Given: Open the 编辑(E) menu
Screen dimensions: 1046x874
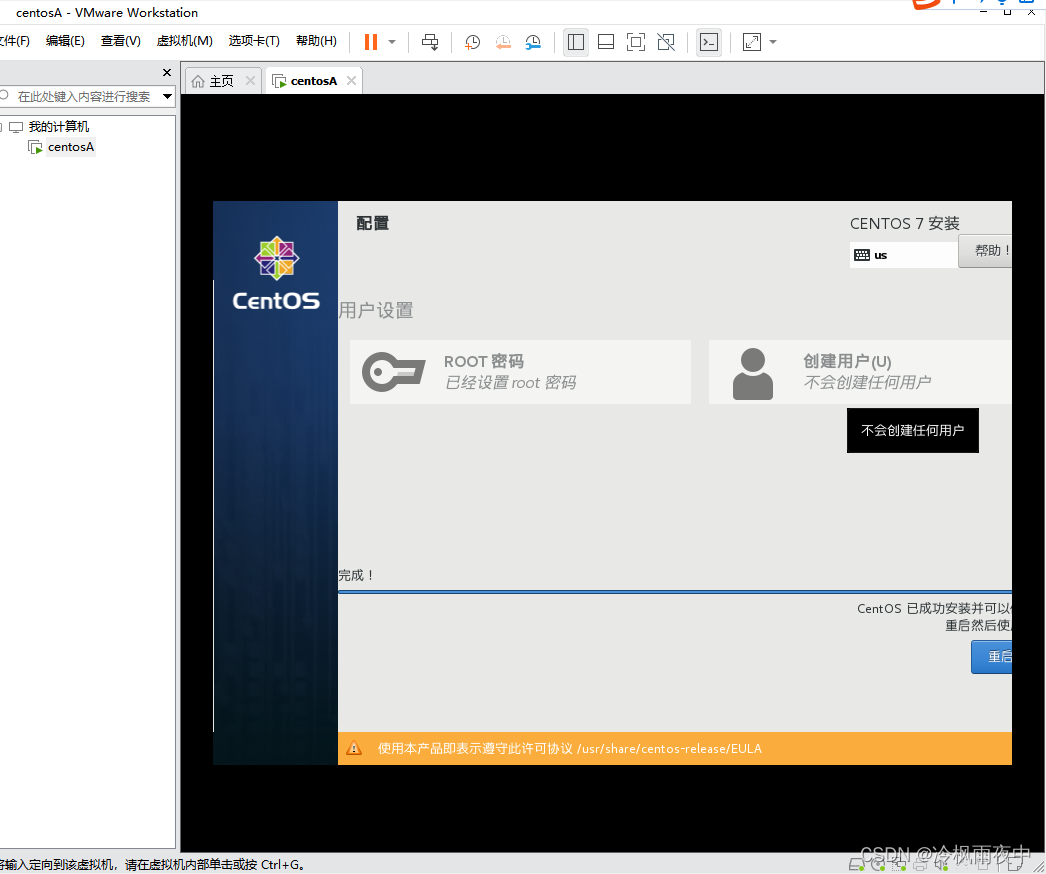Looking at the screenshot, I should 65,41.
